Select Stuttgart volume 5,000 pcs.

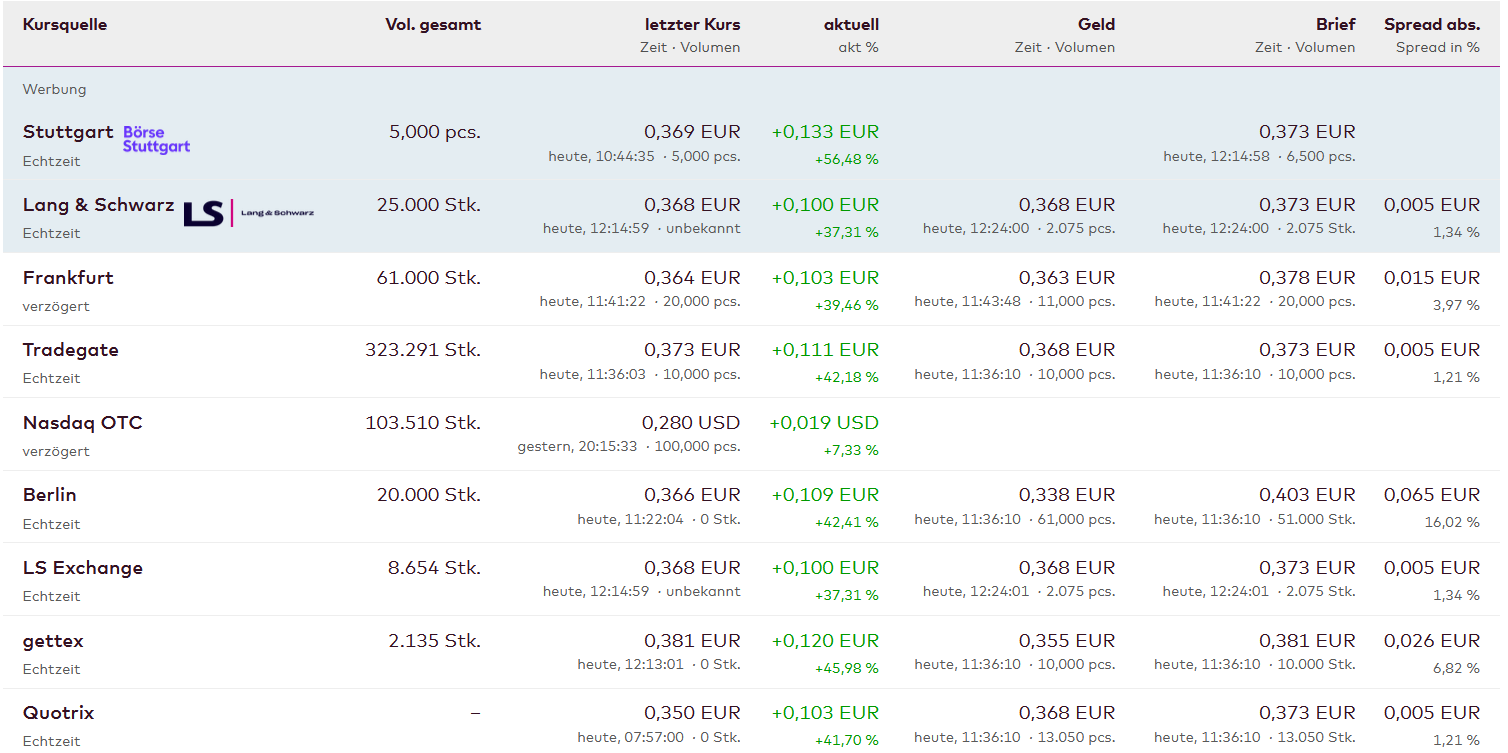pyautogui.click(x=435, y=132)
